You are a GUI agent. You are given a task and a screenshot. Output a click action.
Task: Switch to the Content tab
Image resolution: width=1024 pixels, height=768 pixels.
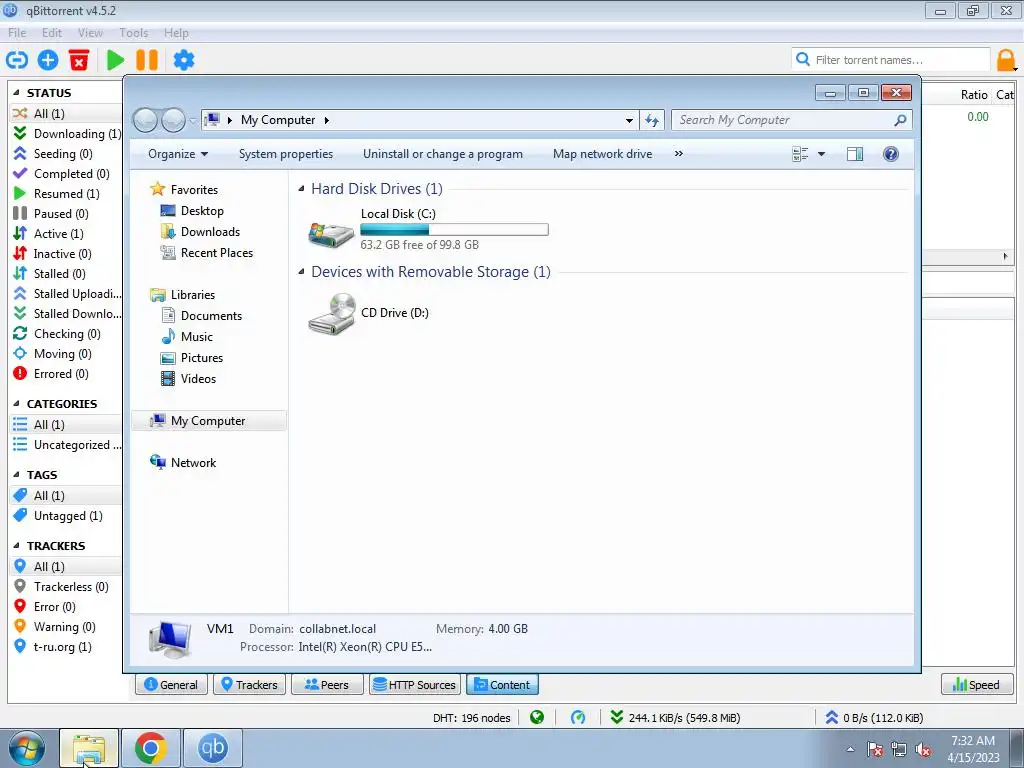pos(502,684)
